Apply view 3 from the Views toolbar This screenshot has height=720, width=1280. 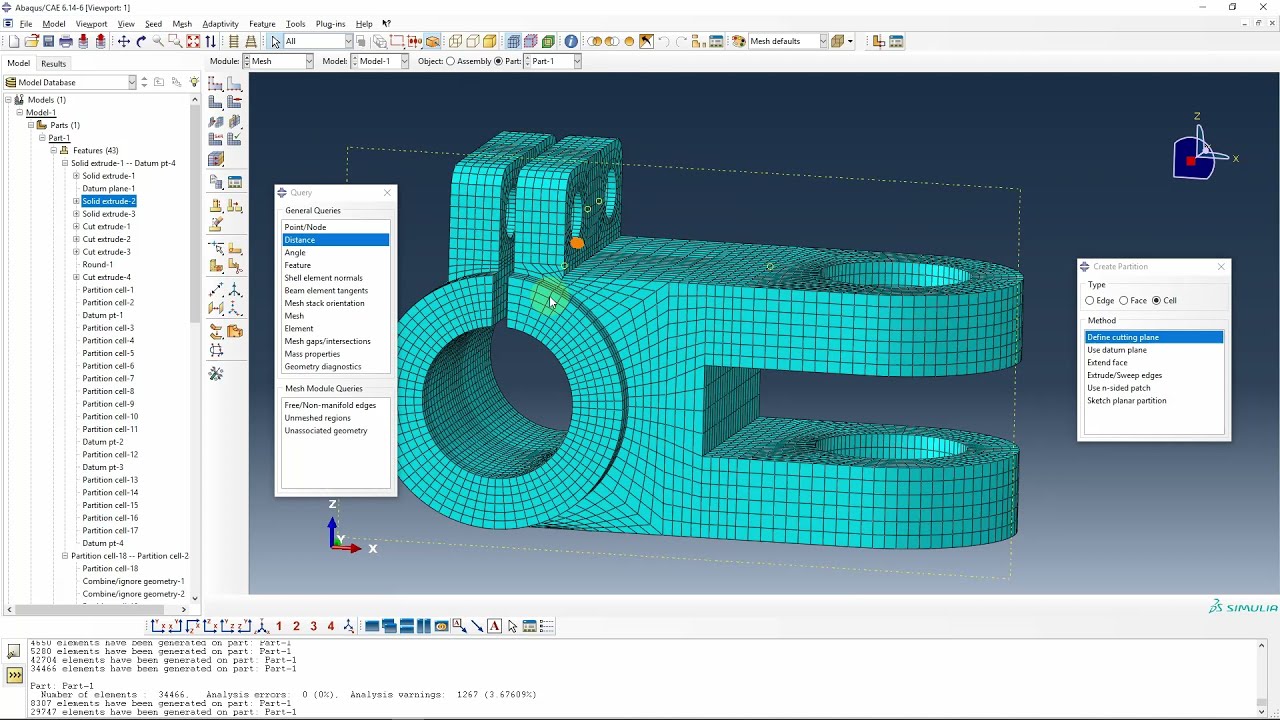[313, 626]
